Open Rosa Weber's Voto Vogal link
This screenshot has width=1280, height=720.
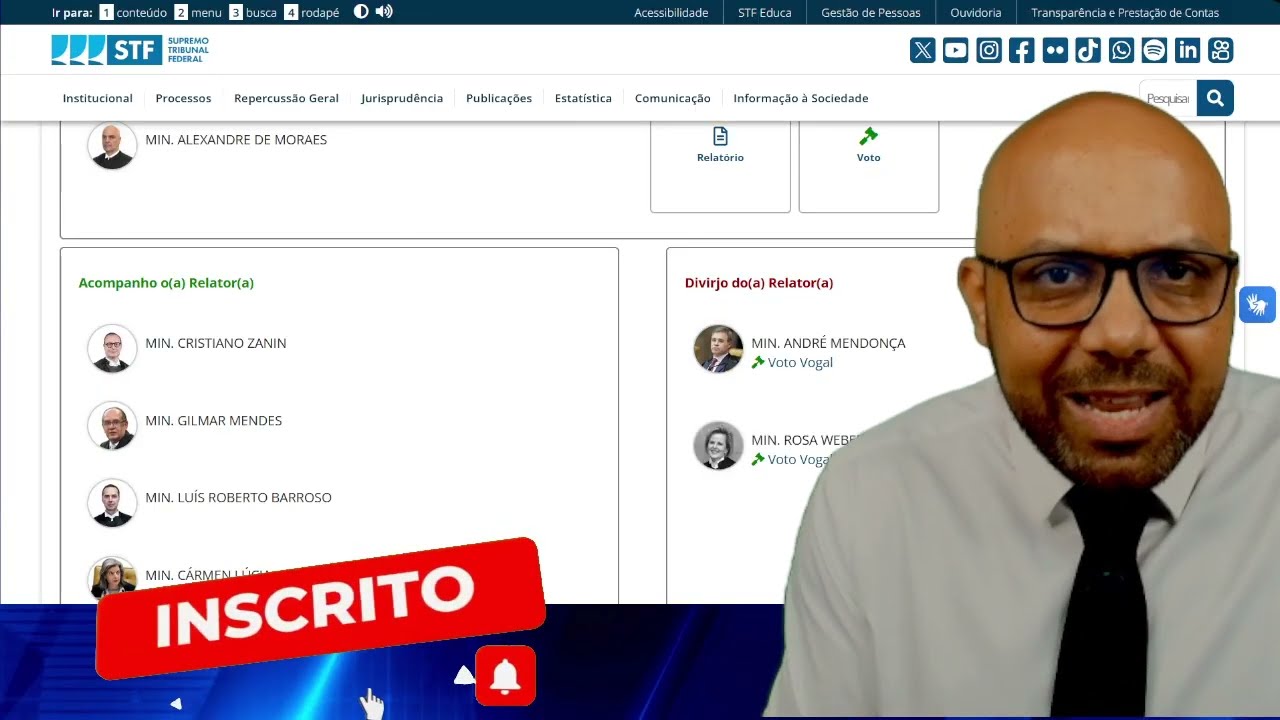792,460
